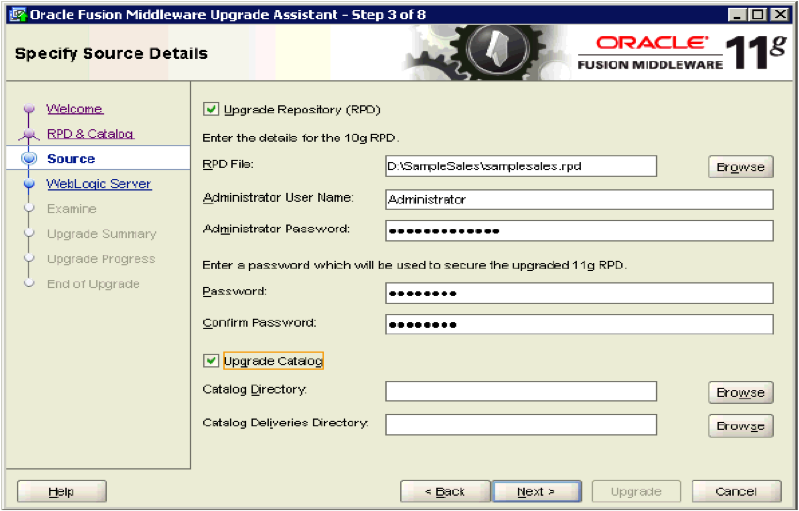
Task: Click Browse next to Catalog Directory
Action: coord(740,392)
